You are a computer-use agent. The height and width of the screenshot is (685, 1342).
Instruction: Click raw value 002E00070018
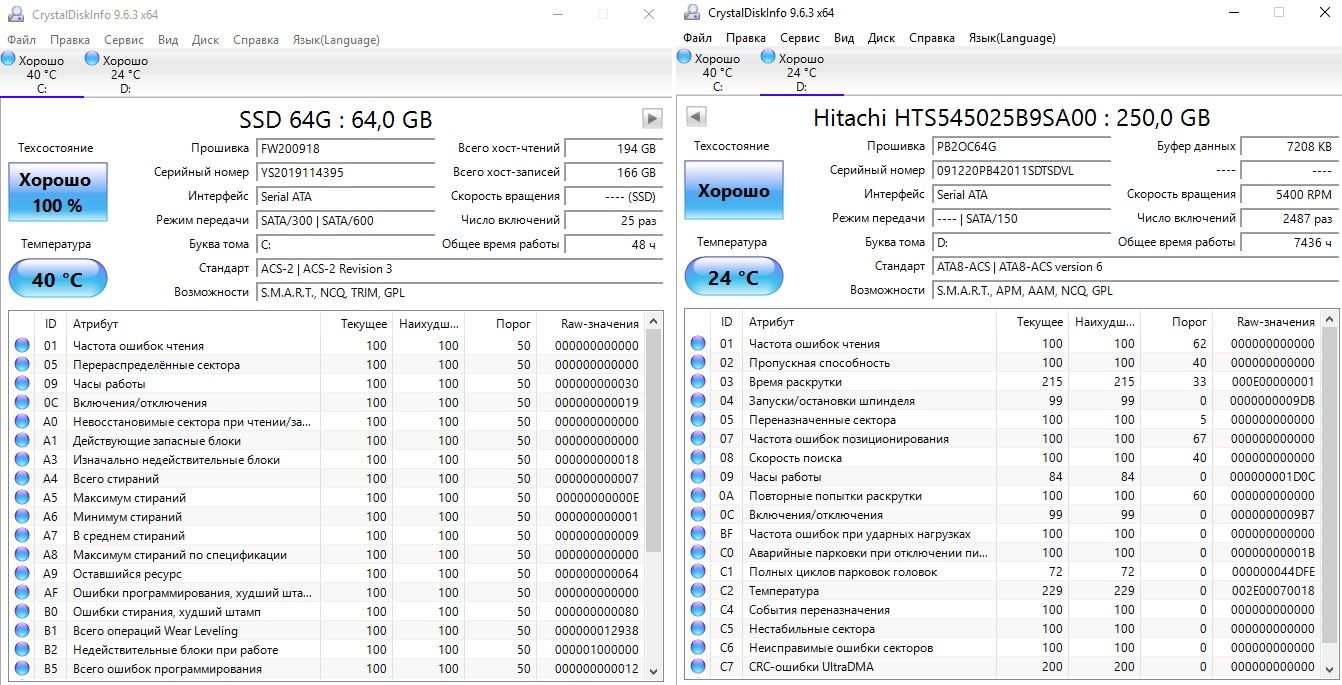[x=1273, y=591]
